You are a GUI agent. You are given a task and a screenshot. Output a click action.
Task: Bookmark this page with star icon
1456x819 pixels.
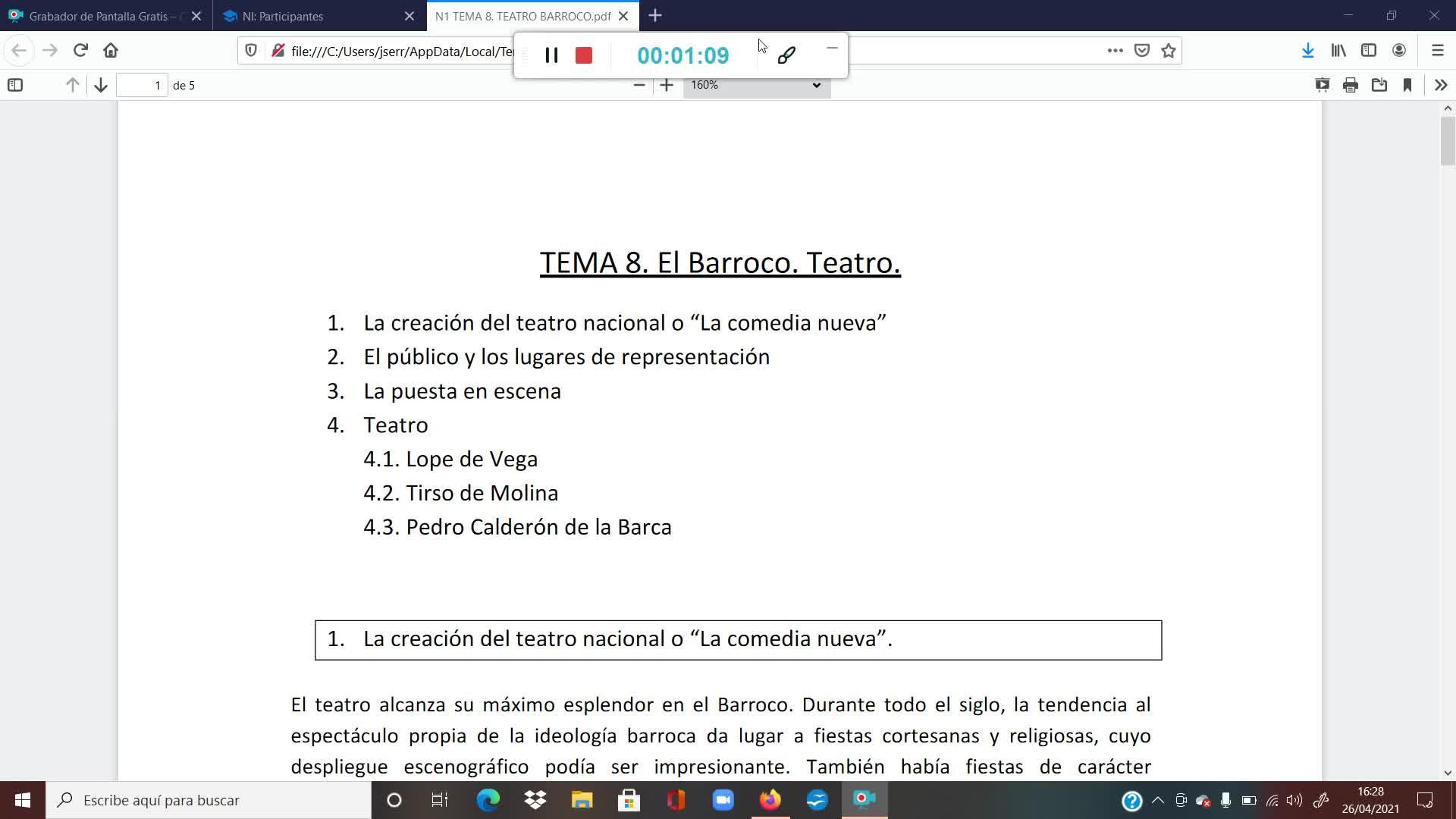(1169, 51)
